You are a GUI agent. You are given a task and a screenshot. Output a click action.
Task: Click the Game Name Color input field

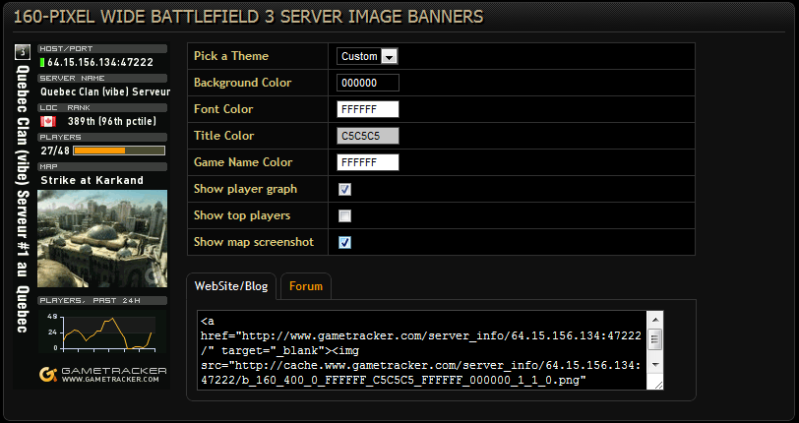click(x=368, y=163)
